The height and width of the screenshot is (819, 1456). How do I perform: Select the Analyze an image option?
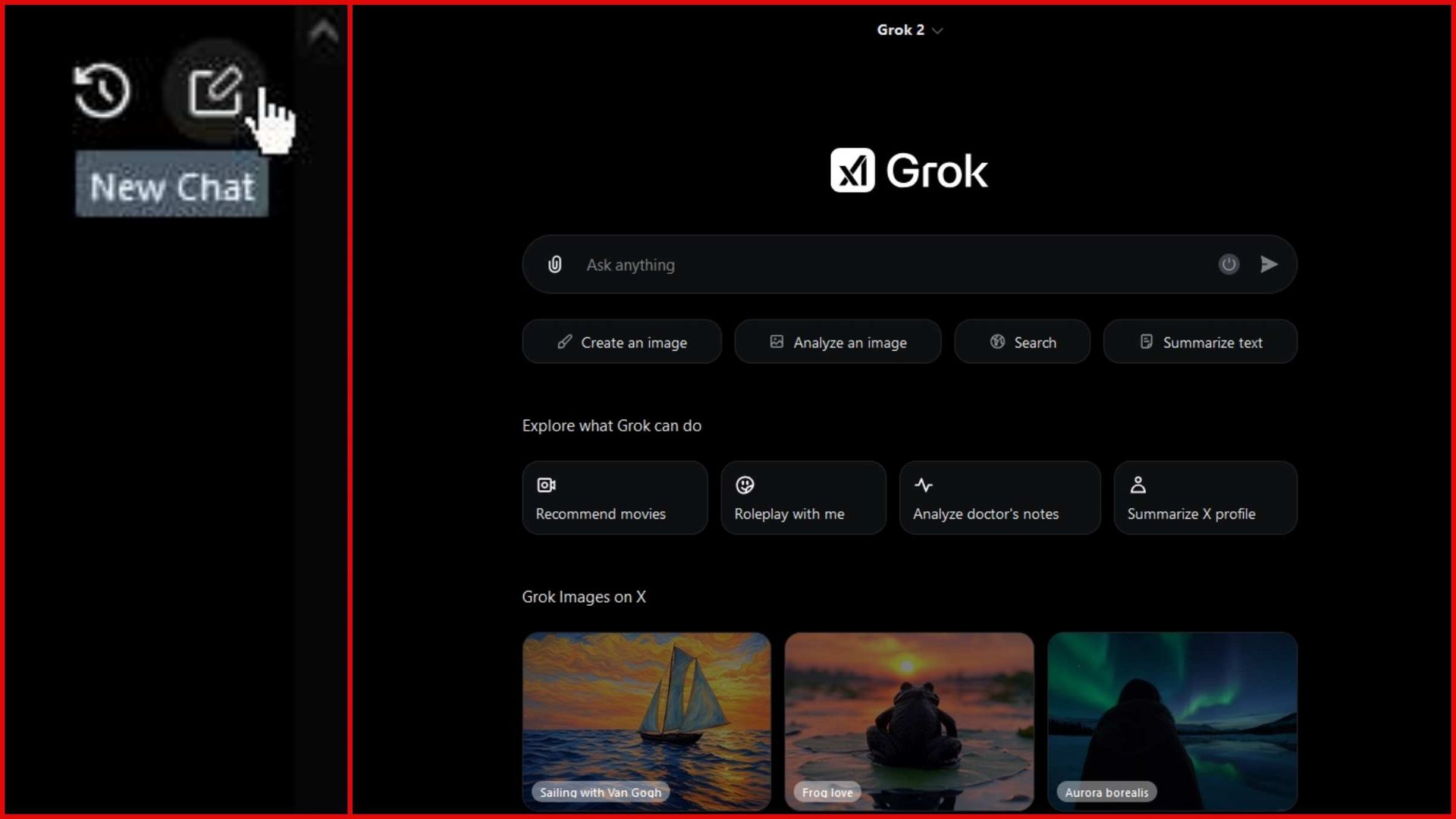[837, 342]
